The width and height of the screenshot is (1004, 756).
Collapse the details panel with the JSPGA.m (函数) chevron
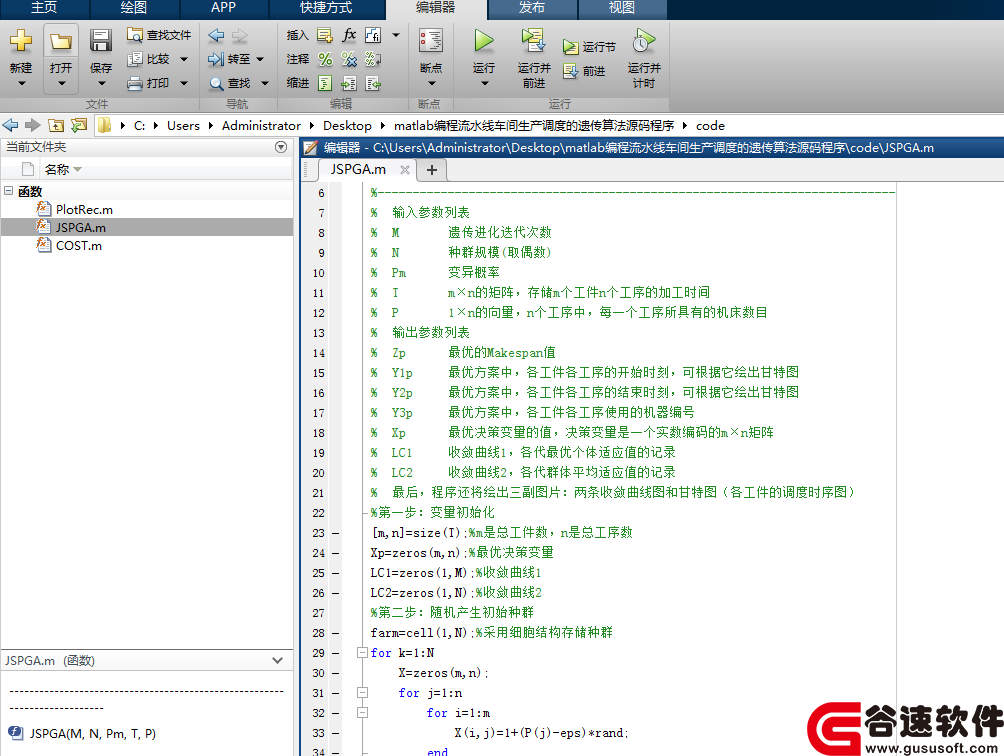click(277, 660)
